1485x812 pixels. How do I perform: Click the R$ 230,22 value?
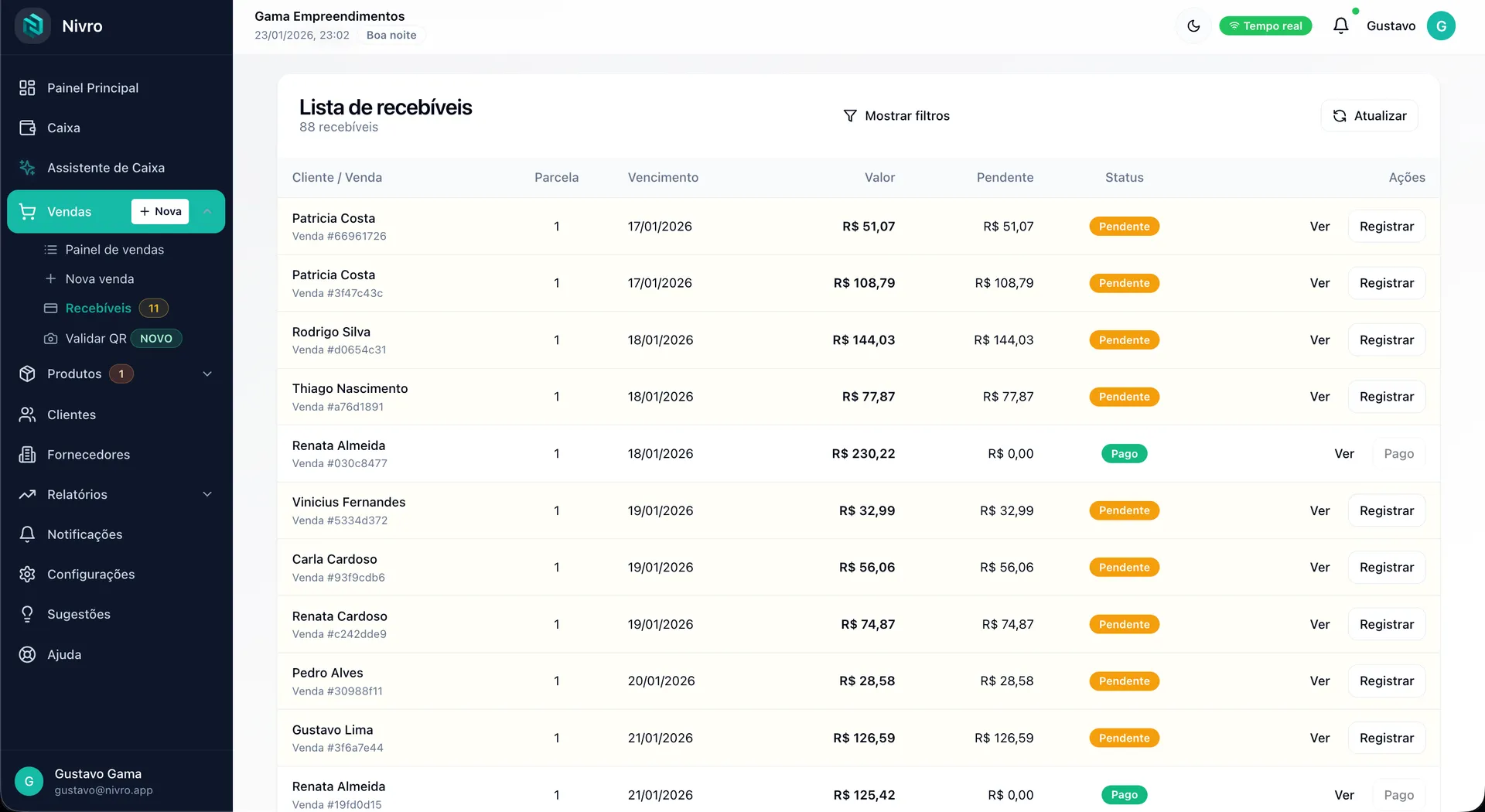[863, 454]
